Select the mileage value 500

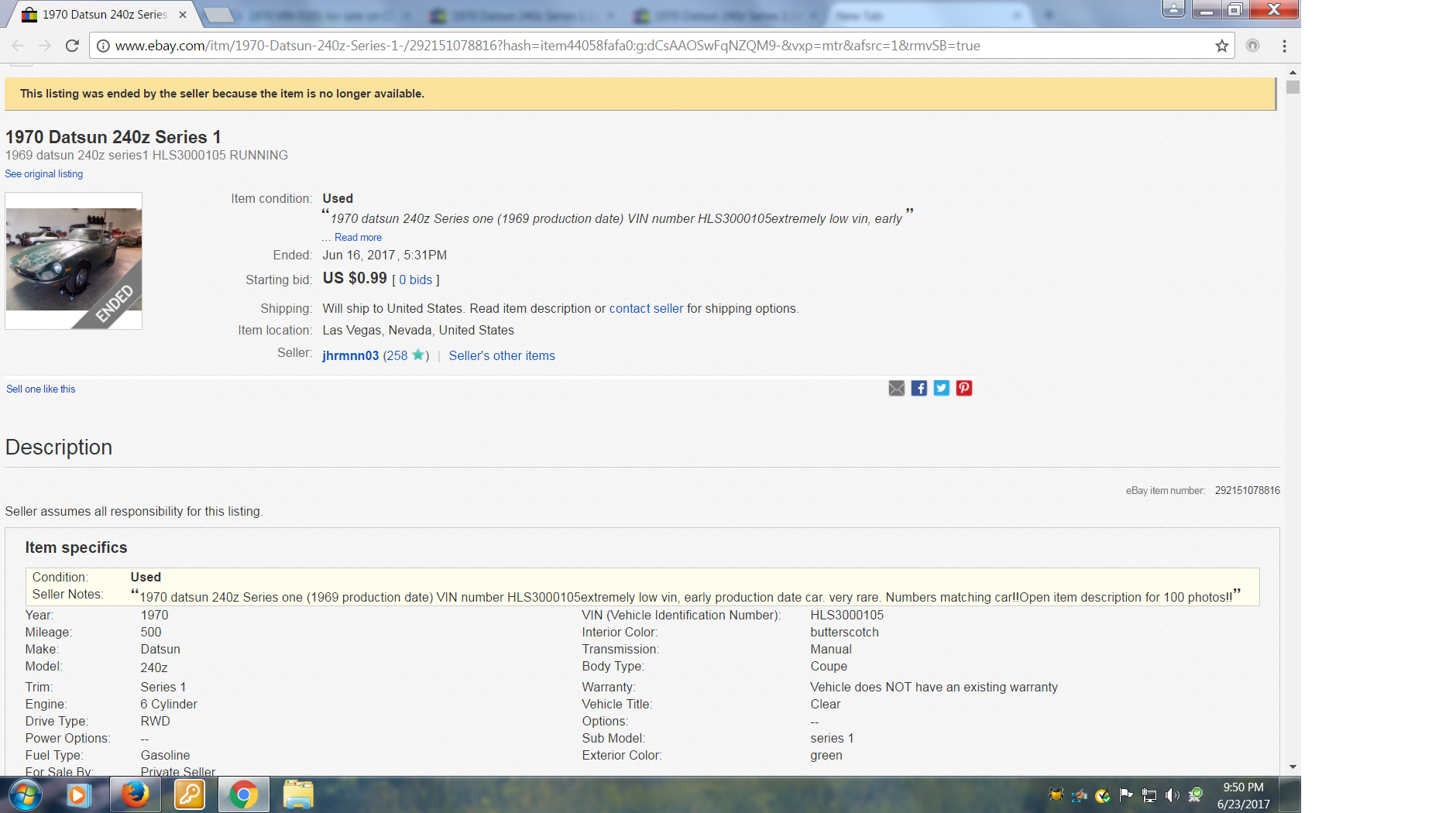click(x=151, y=633)
